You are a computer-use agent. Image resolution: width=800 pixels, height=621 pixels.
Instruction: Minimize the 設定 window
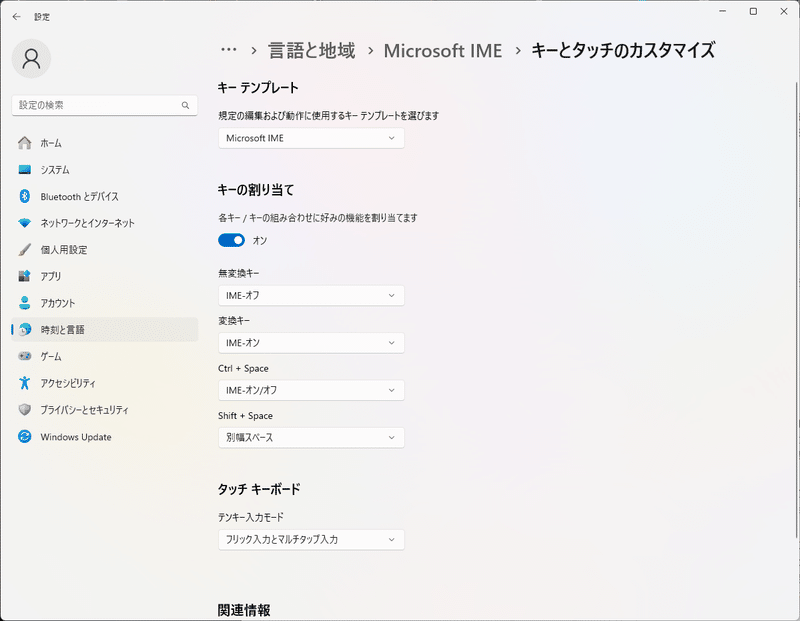[722, 11]
